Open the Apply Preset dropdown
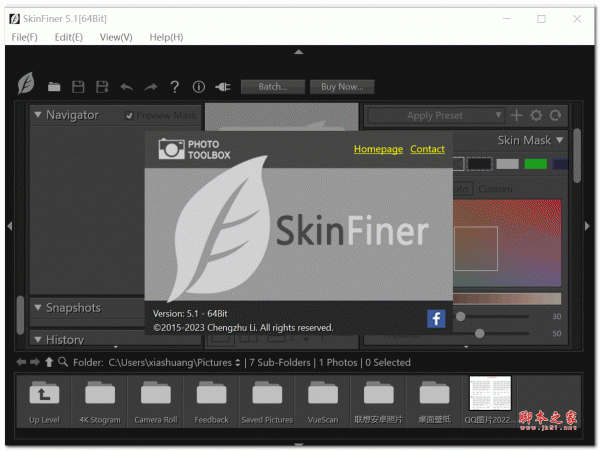The height and width of the screenshot is (451, 600). coord(436,115)
